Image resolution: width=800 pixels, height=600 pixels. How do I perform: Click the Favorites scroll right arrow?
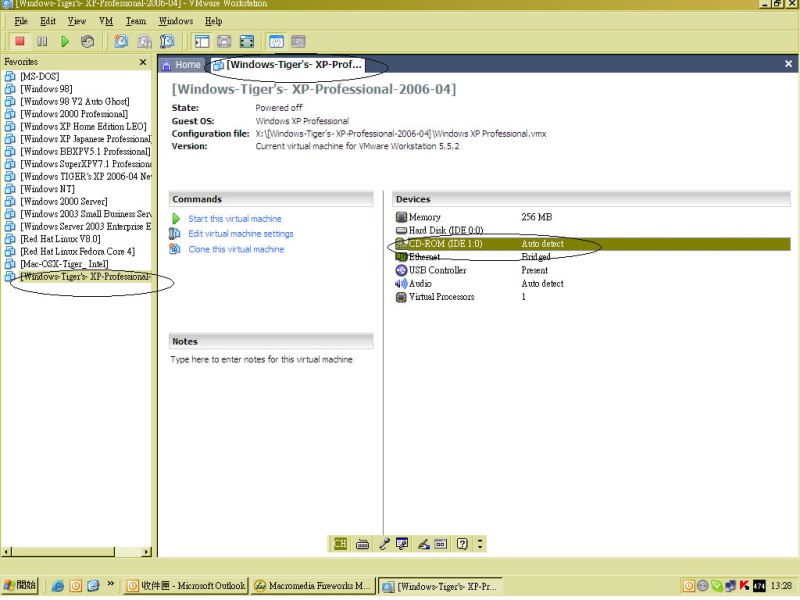point(146,552)
